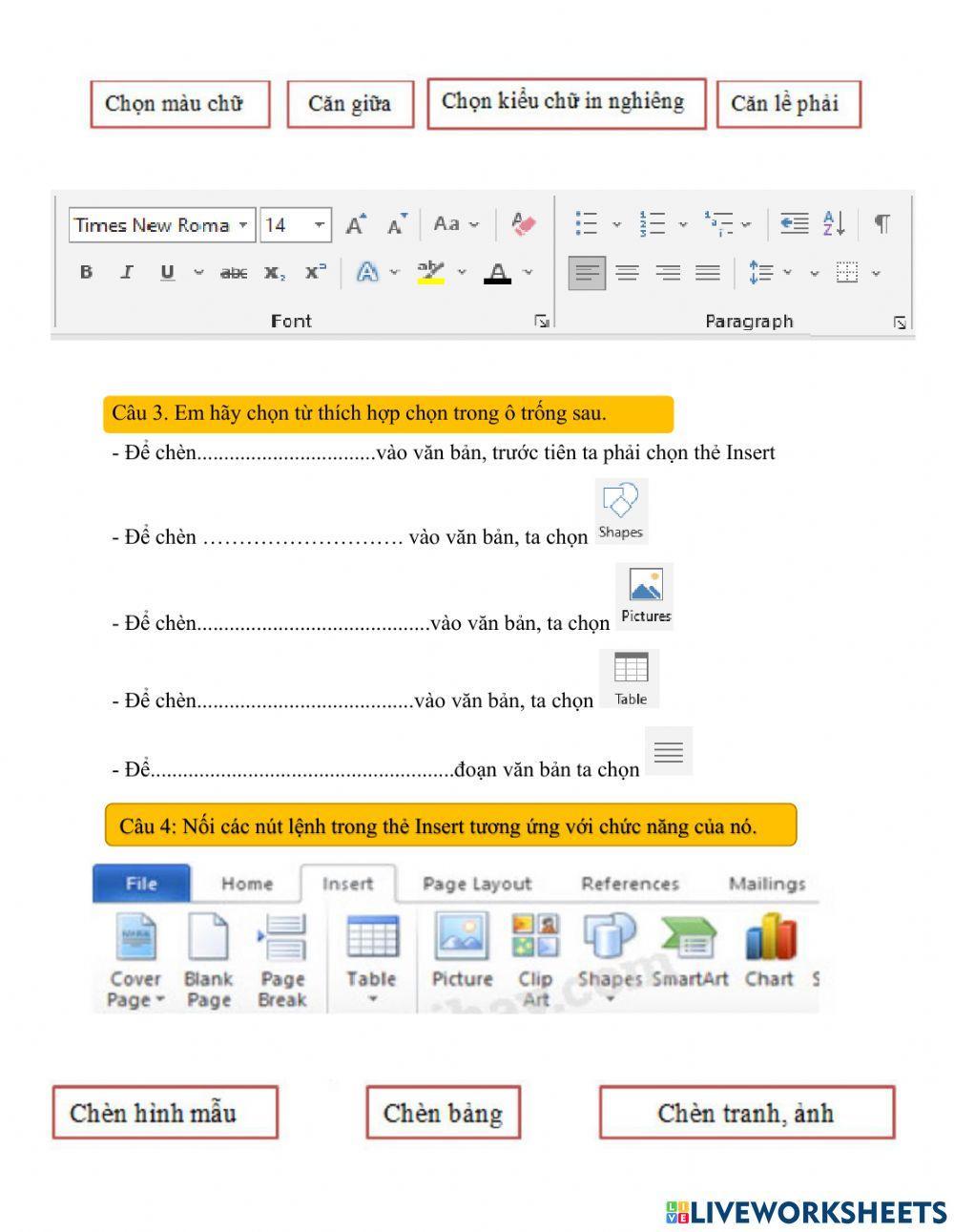Click the yellow text highlight color button
954x1232 pixels.
pos(431,273)
